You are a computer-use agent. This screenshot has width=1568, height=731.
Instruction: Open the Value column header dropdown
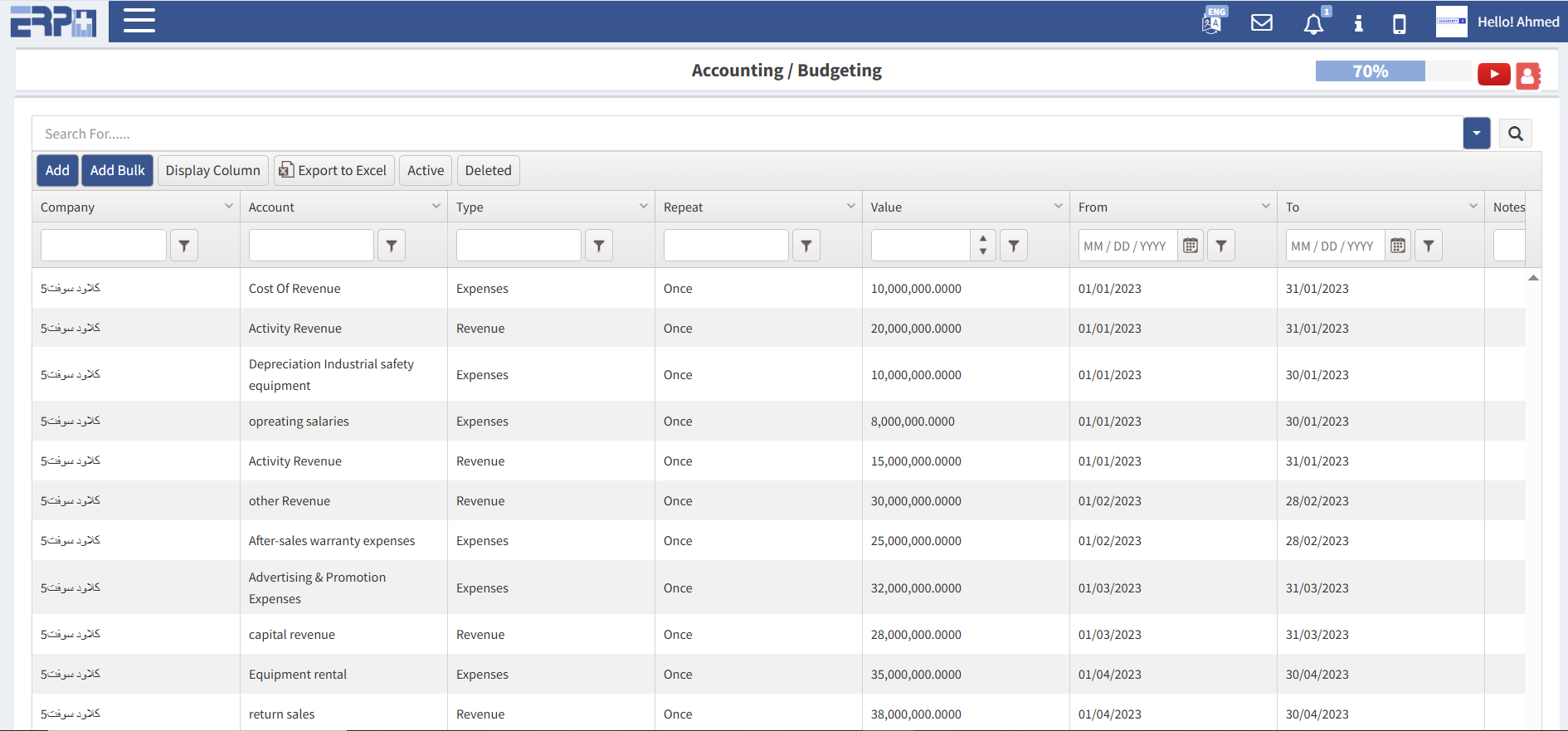[x=1058, y=206]
